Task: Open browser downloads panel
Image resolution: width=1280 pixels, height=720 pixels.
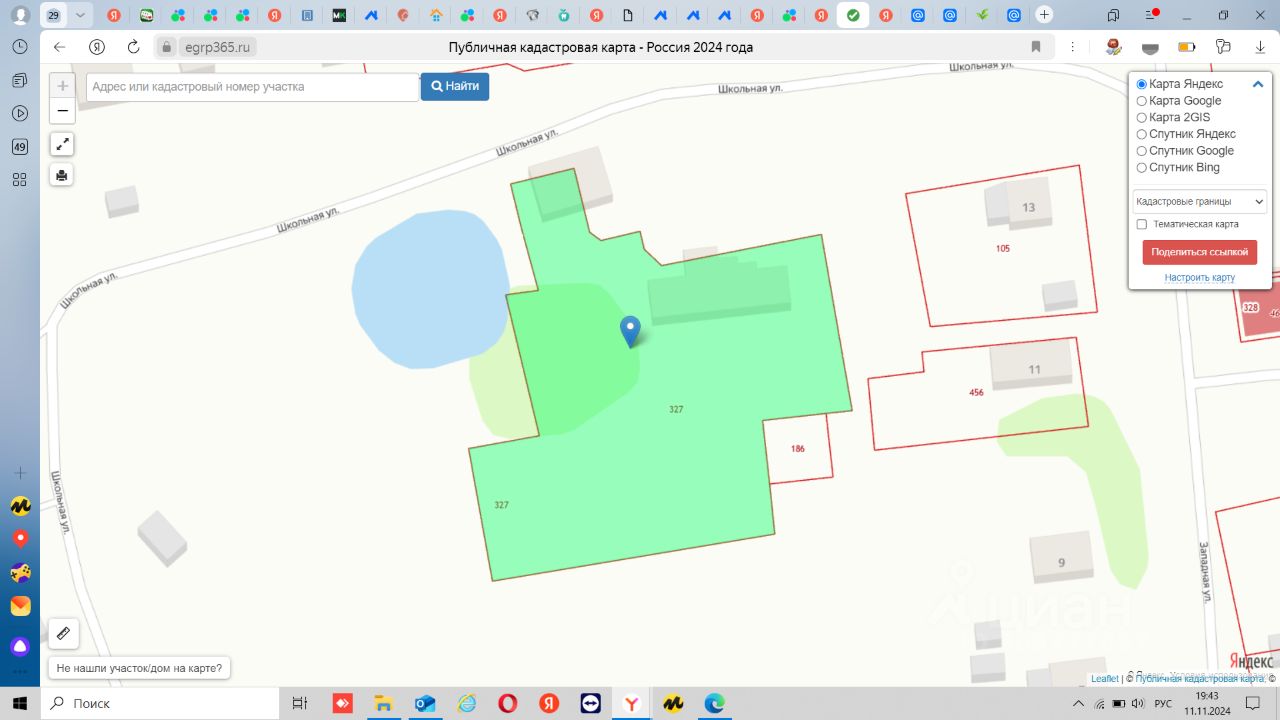Action: point(1260,47)
